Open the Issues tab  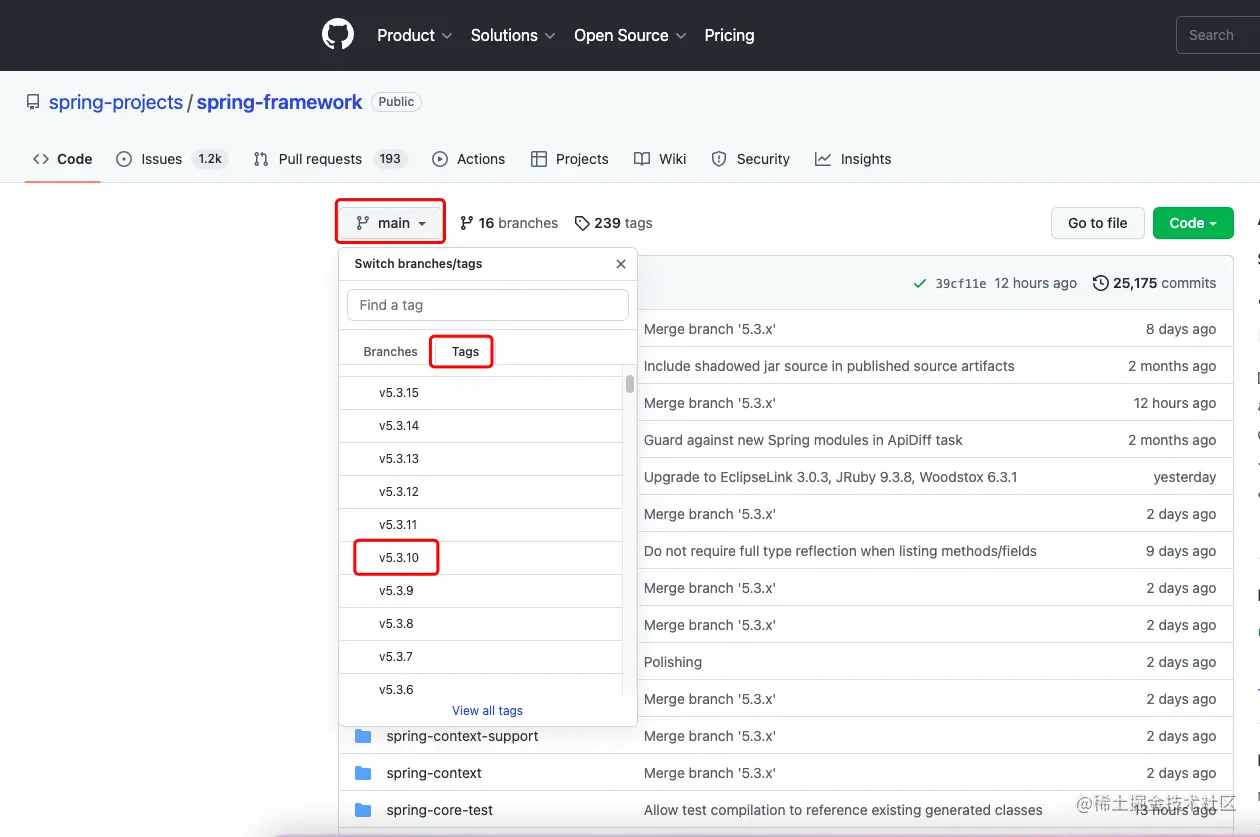pos(171,159)
